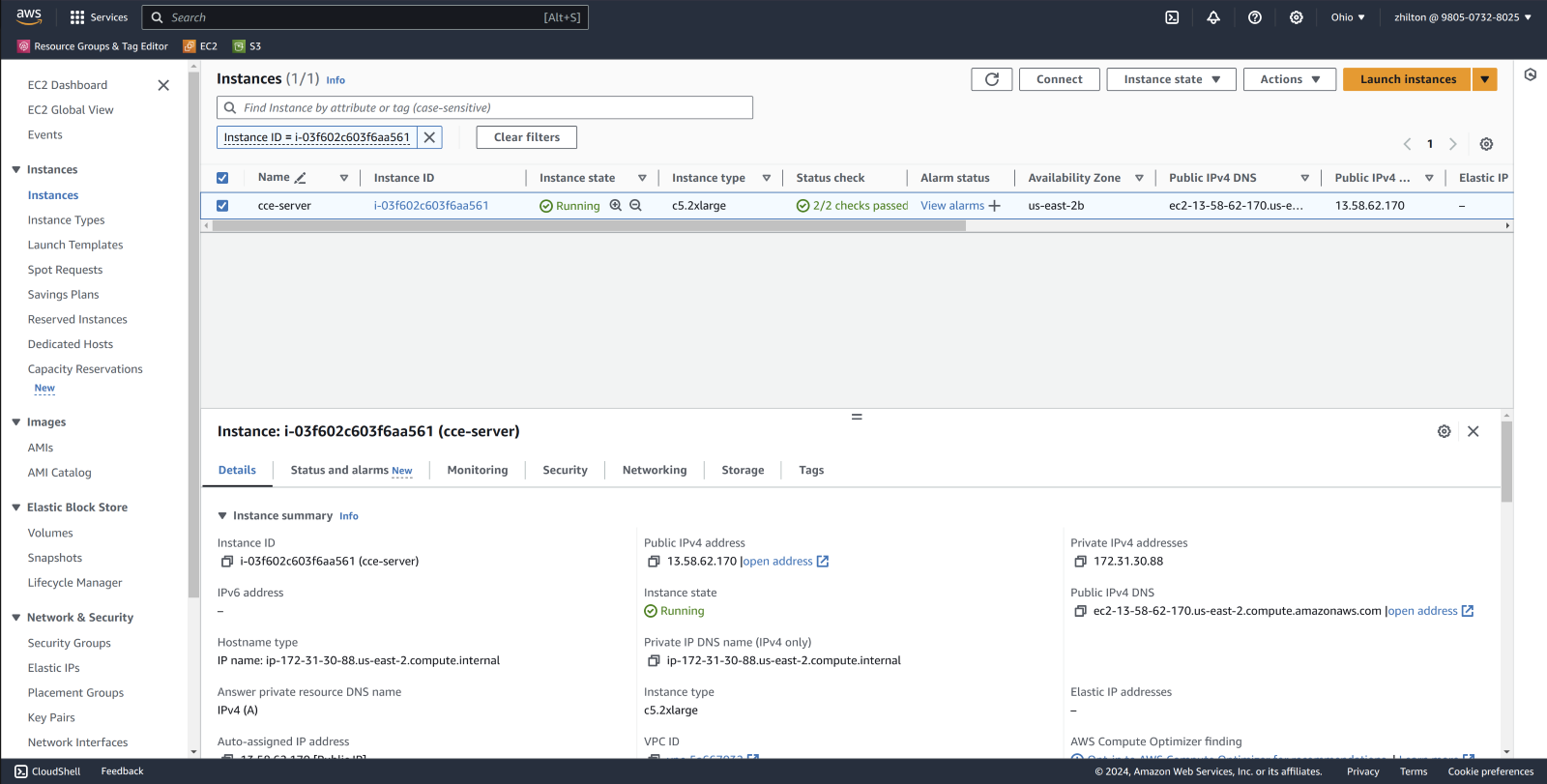
Task: Copy the Public IPv4 DNS name
Action: pos(1081,611)
